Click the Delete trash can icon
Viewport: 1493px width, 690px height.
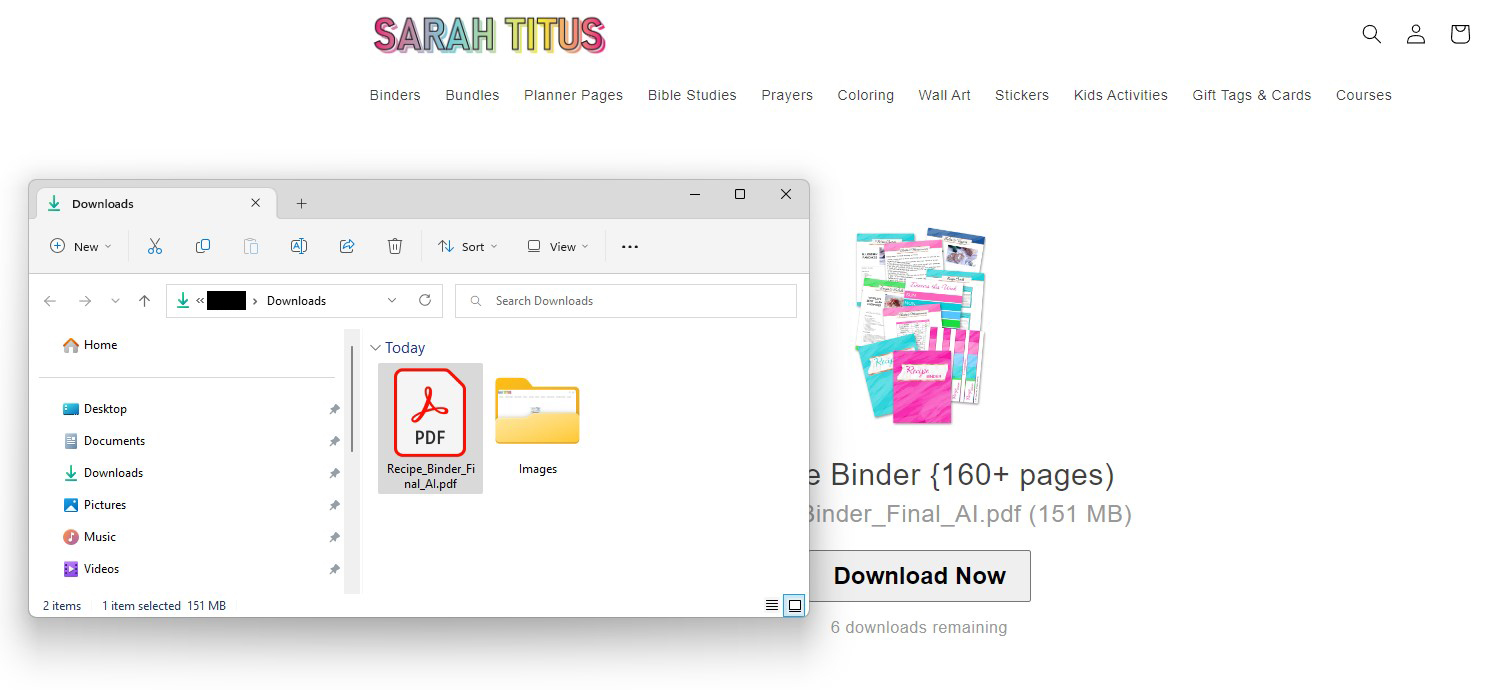[395, 246]
